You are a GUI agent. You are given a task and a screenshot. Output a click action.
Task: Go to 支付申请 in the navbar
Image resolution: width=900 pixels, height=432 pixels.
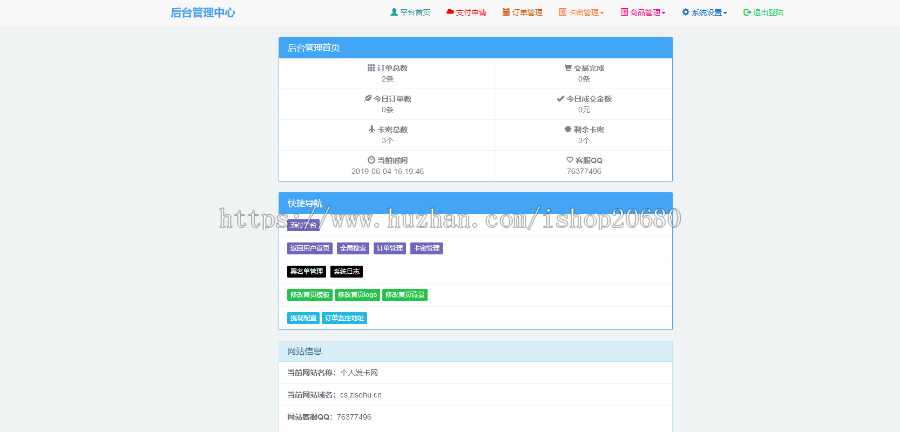click(x=466, y=13)
